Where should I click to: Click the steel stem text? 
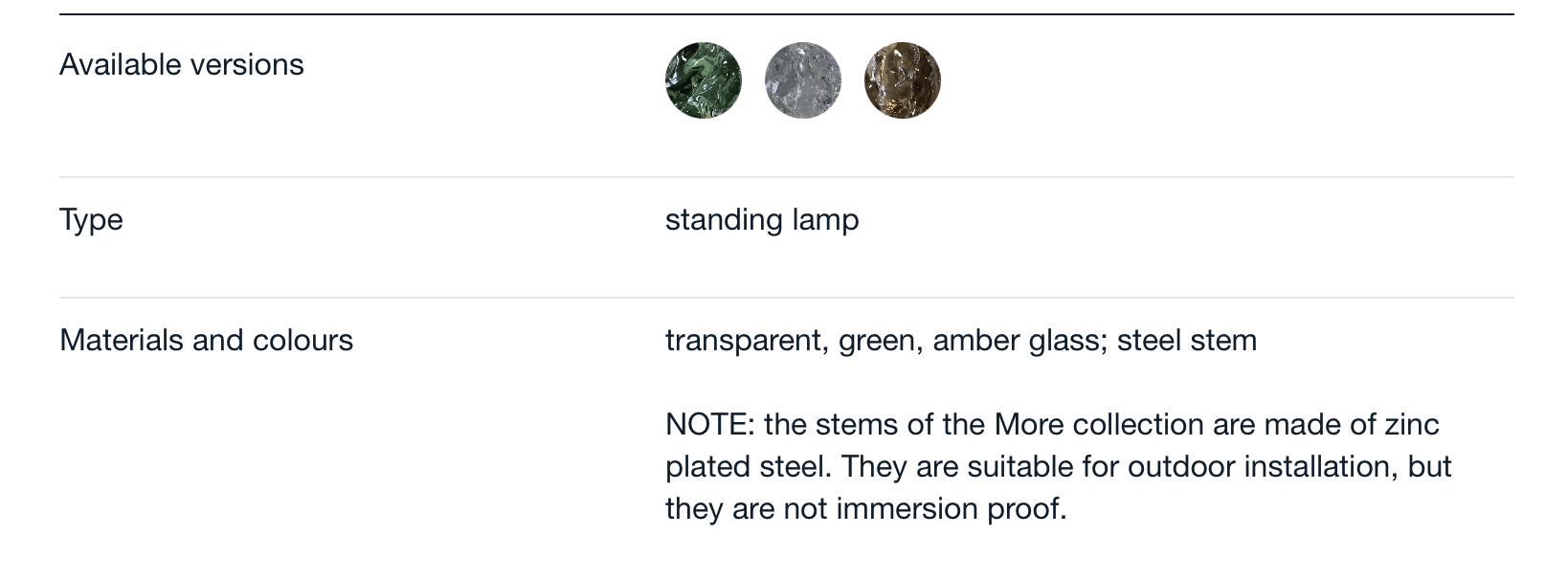tap(1187, 341)
